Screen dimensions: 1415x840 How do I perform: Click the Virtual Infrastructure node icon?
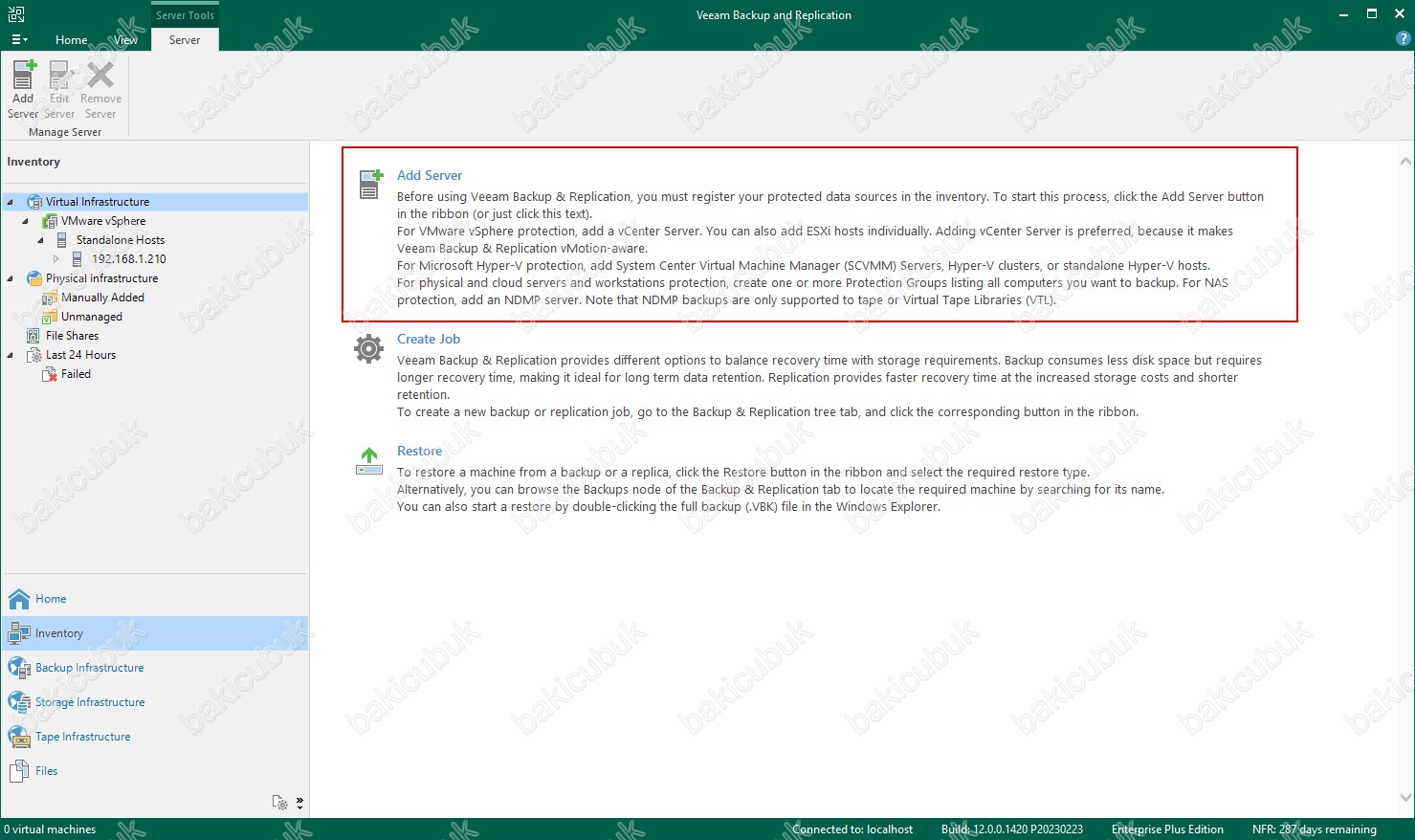pos(34,202)
